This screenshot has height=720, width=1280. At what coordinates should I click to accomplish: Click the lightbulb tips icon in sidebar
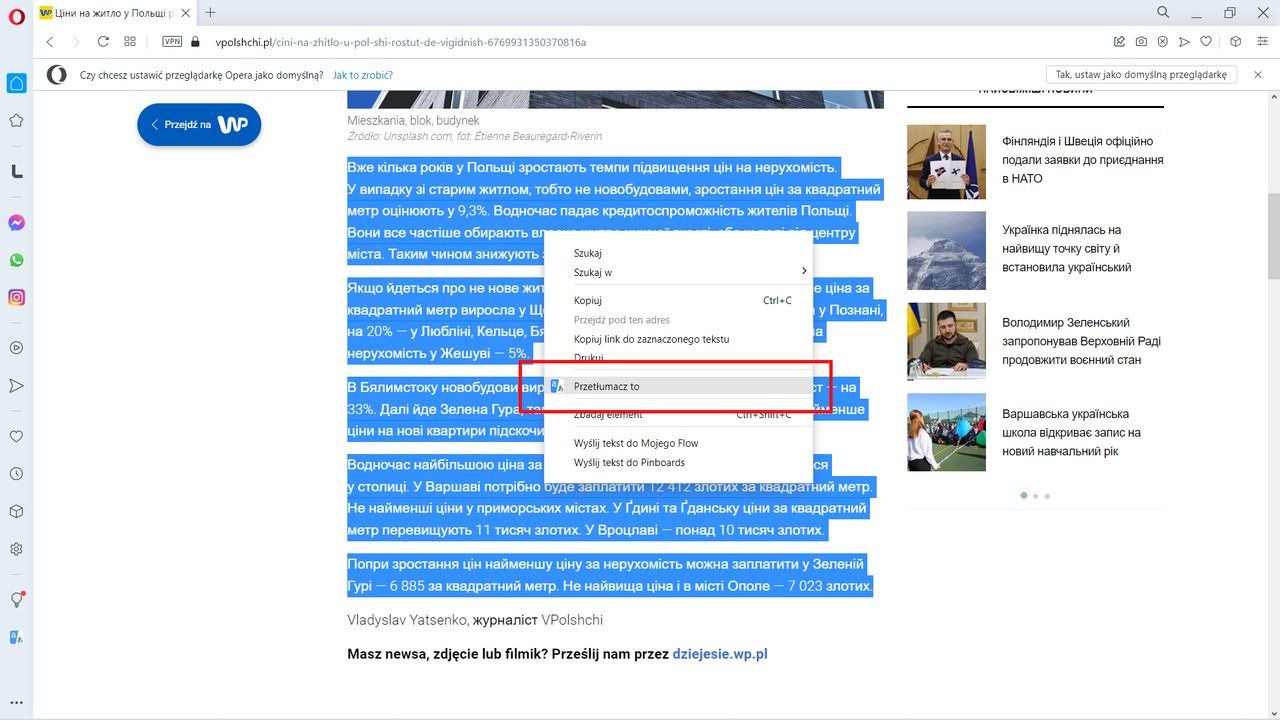coord(16,599)
